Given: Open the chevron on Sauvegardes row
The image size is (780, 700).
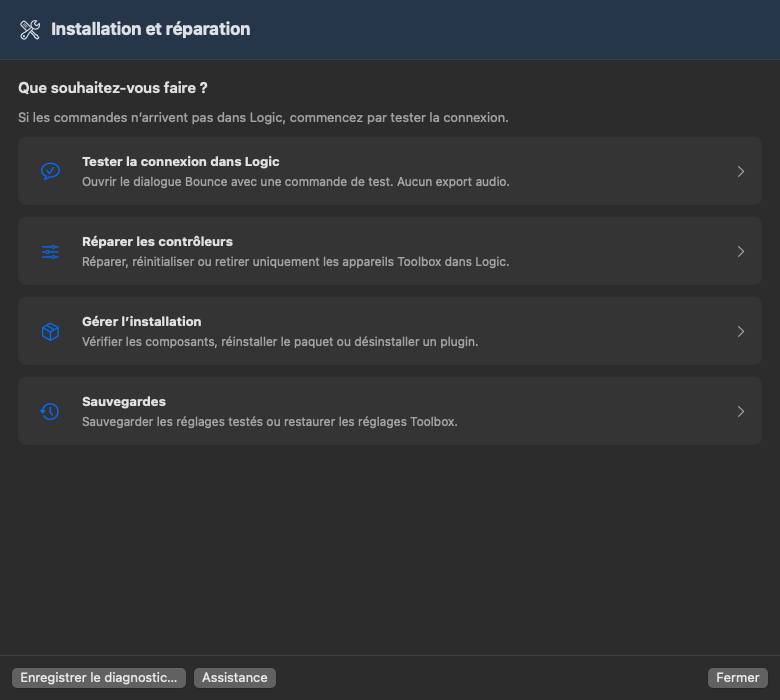Looking at the screenshot, I should click(x=741, y=411).
